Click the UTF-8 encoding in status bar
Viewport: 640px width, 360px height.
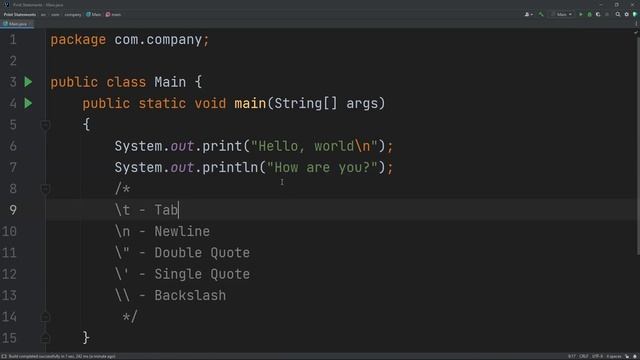(597, 356)
